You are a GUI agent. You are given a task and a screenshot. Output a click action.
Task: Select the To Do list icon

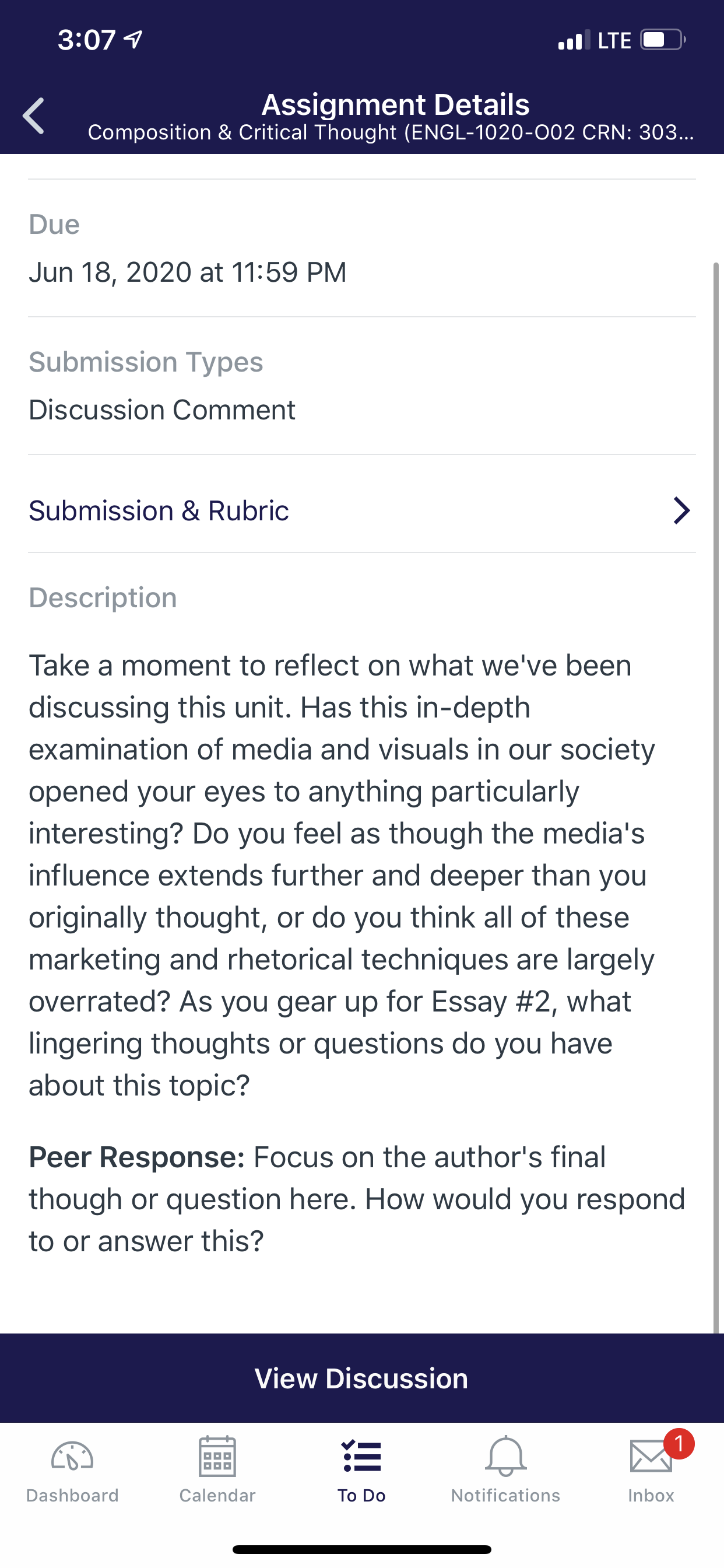(361, 1456)
